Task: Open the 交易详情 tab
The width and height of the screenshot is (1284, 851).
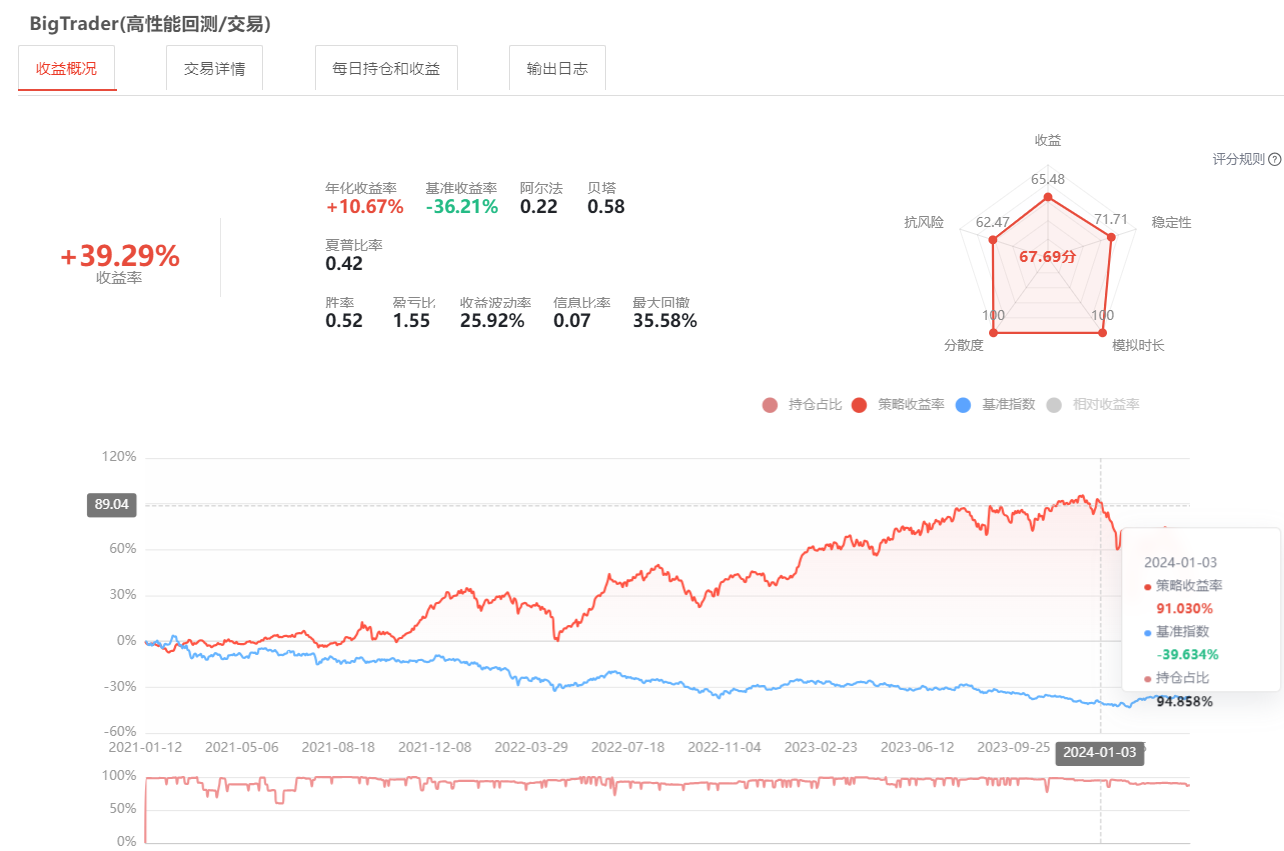Action: point(214,69)
